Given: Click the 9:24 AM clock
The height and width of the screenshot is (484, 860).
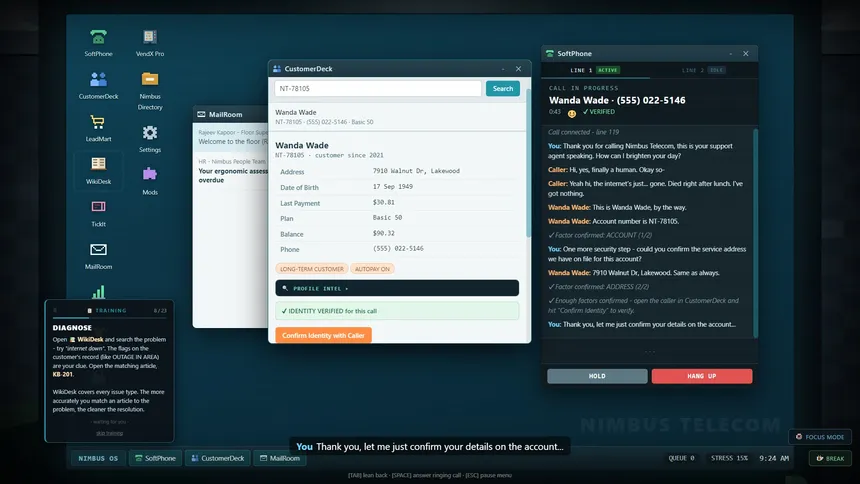Looking at the screenshot, I should pos(774,458).
